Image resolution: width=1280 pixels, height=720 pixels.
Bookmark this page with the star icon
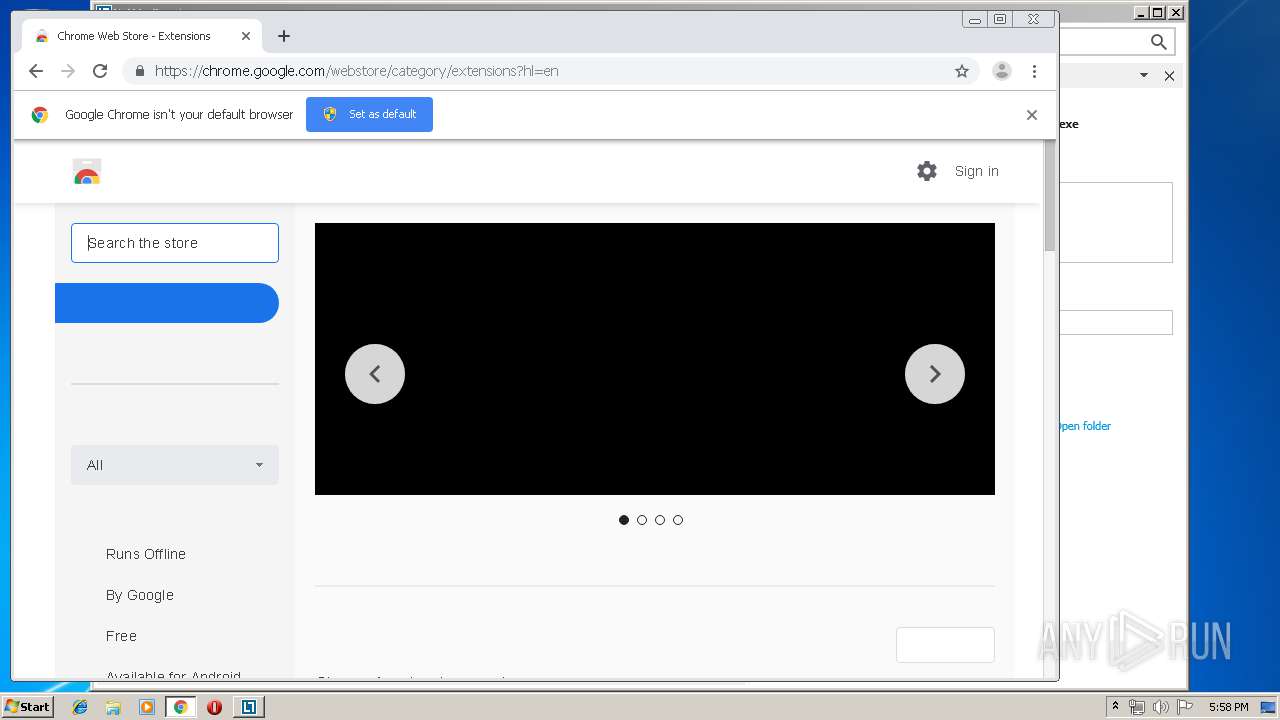tap(962, 71)
